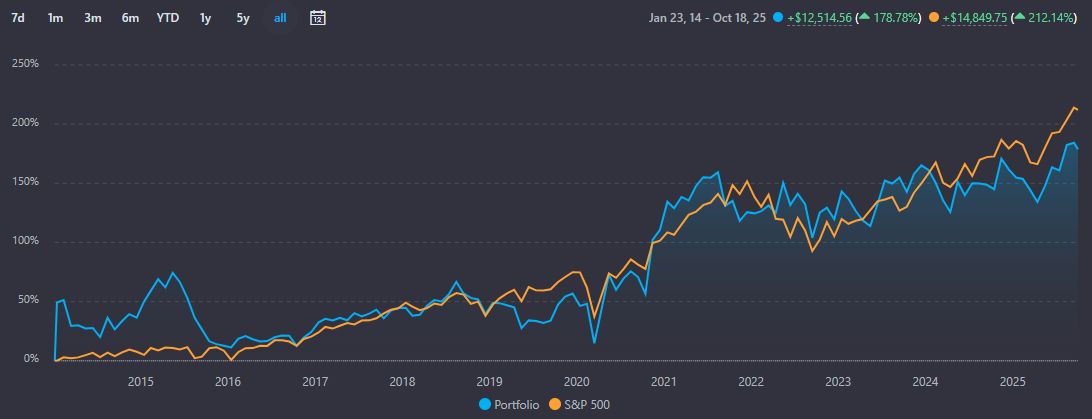This screenshot has width=1092, height=419.
Task: Choose the 3m time range
Action: tap(92, 17)
